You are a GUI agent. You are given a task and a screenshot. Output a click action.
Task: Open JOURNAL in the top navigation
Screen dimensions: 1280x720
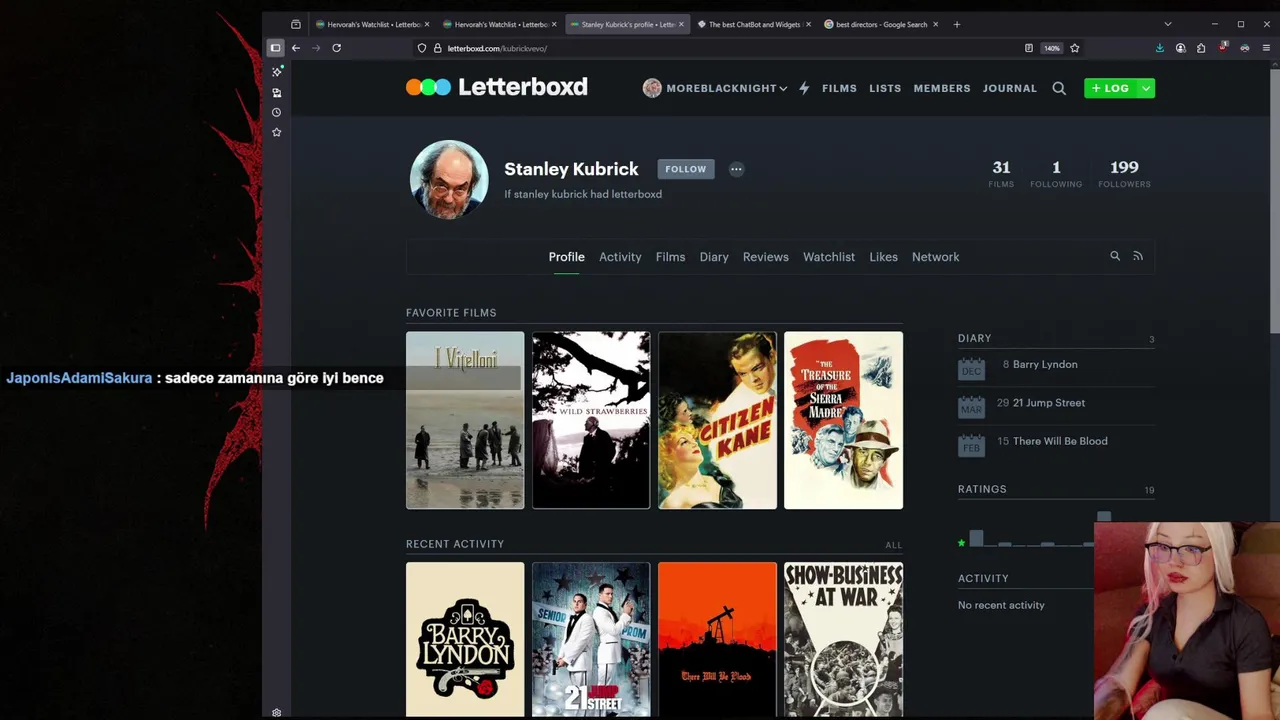(1009, 88)
